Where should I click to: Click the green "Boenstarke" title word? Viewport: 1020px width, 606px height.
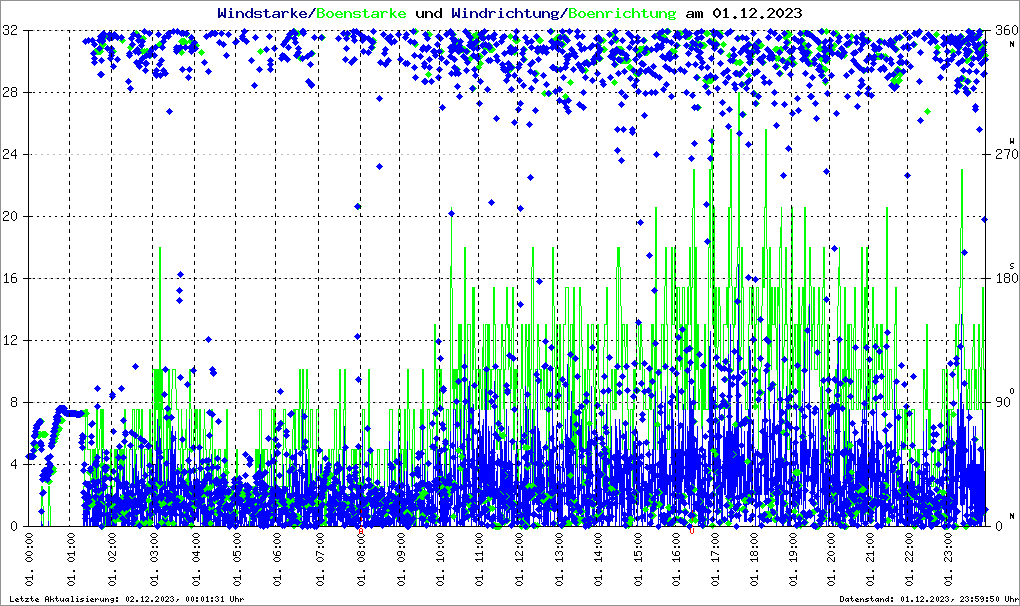(x=362, y=14)
